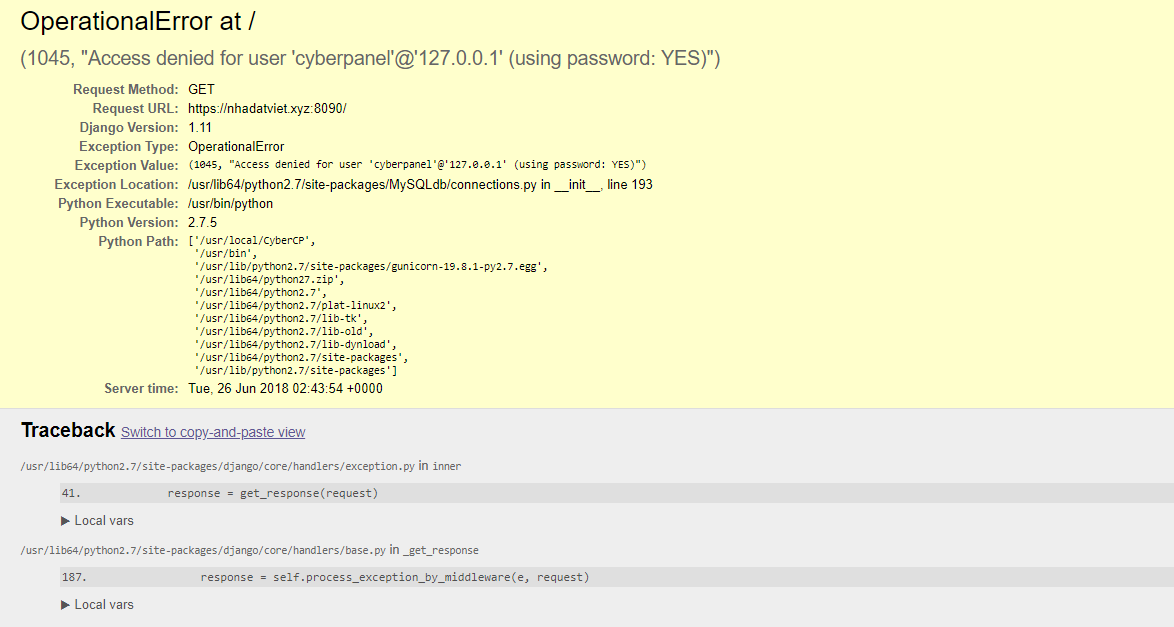1174x627 pixels.
Task: Click the base.py file path in traceback
Action: tap(203, 550)
